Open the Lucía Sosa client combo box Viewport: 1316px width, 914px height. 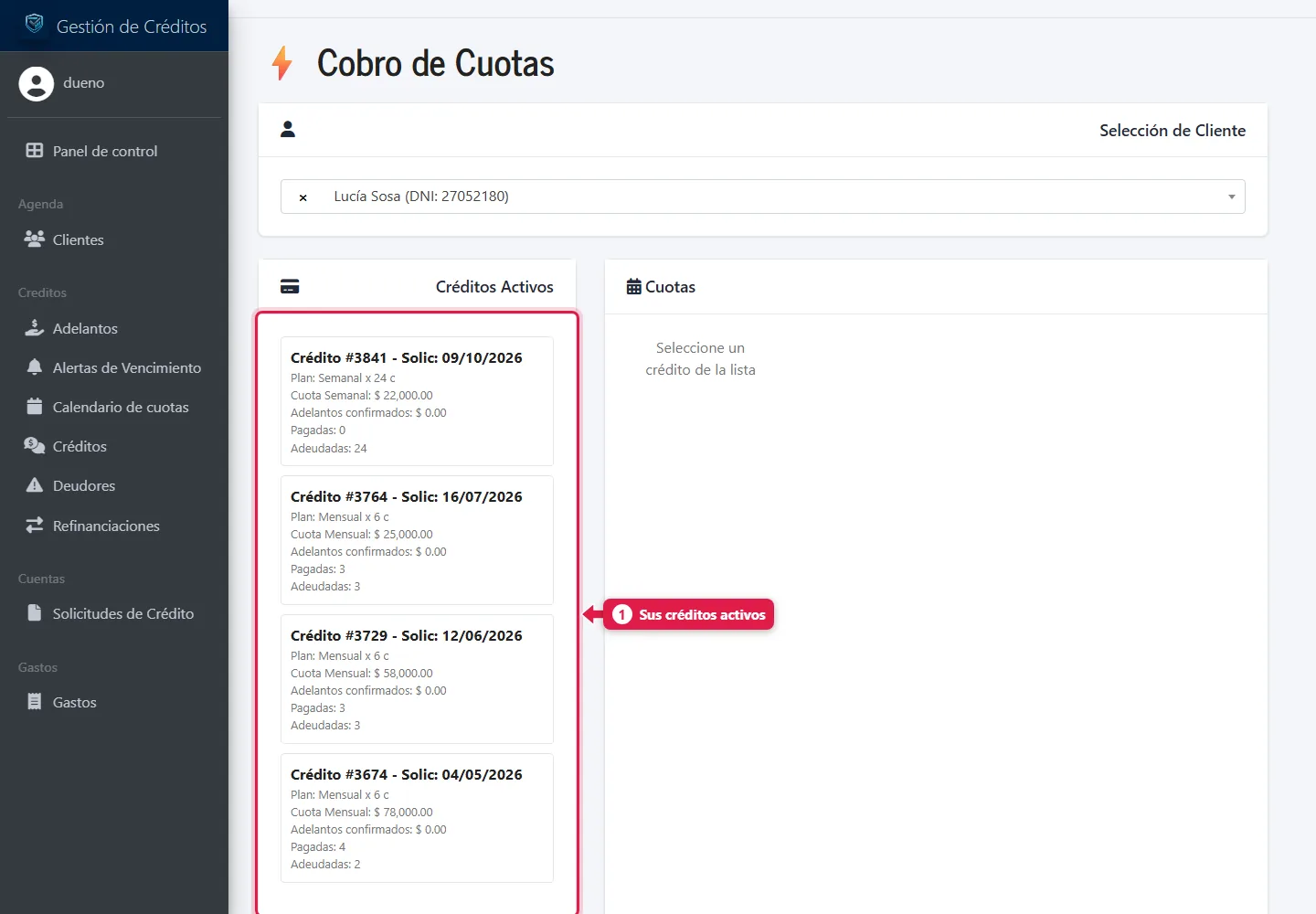coord(762,197)
